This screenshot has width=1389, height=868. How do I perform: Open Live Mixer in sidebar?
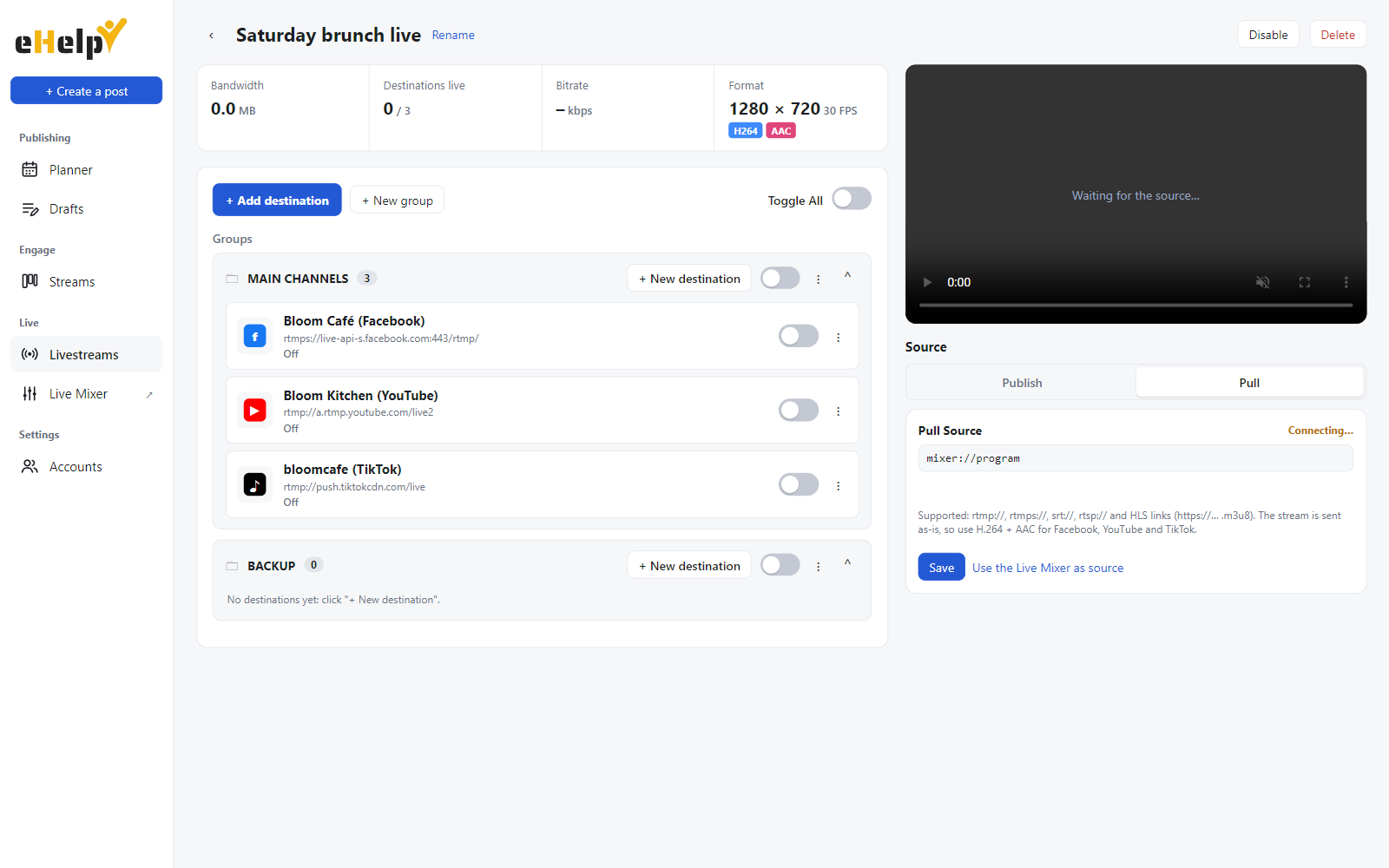click(x=86, y=394)
